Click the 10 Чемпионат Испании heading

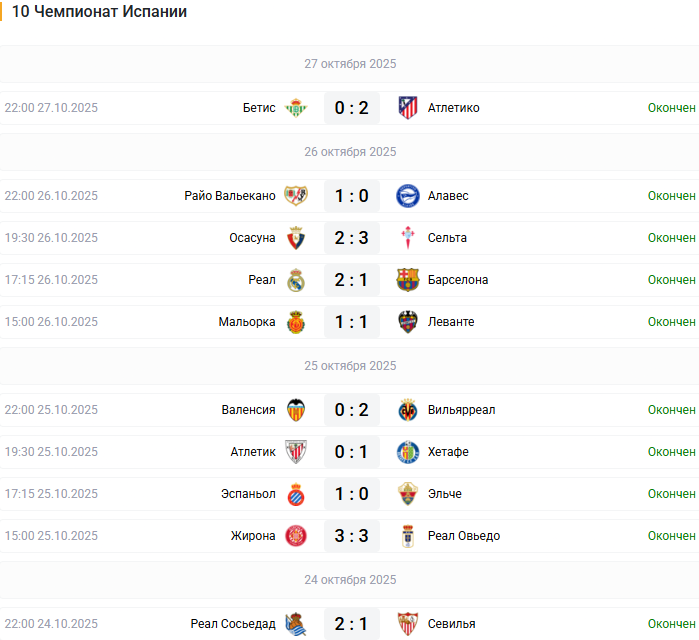(100, 12)
